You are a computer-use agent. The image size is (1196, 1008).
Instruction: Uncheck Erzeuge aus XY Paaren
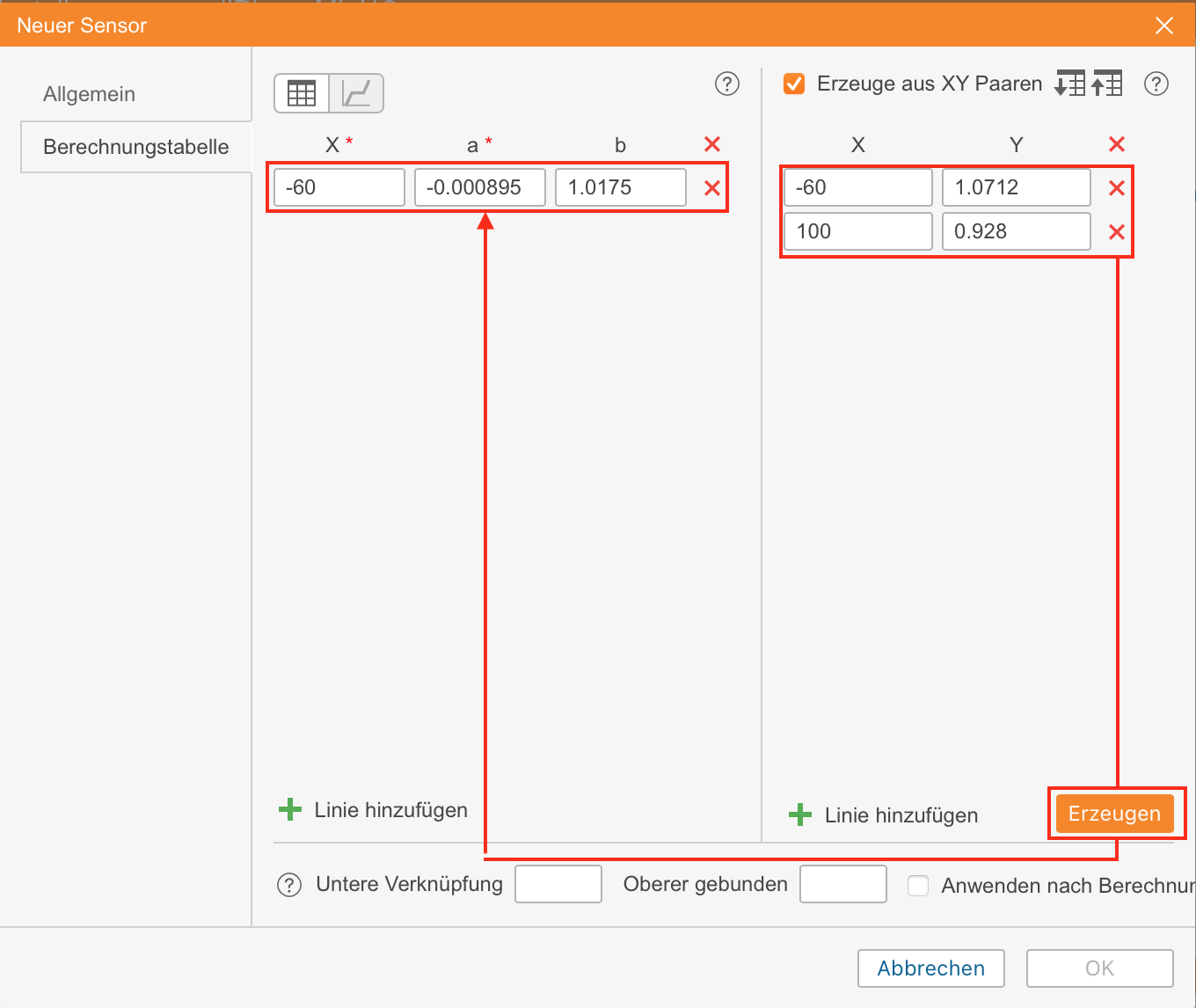(794, 84)
